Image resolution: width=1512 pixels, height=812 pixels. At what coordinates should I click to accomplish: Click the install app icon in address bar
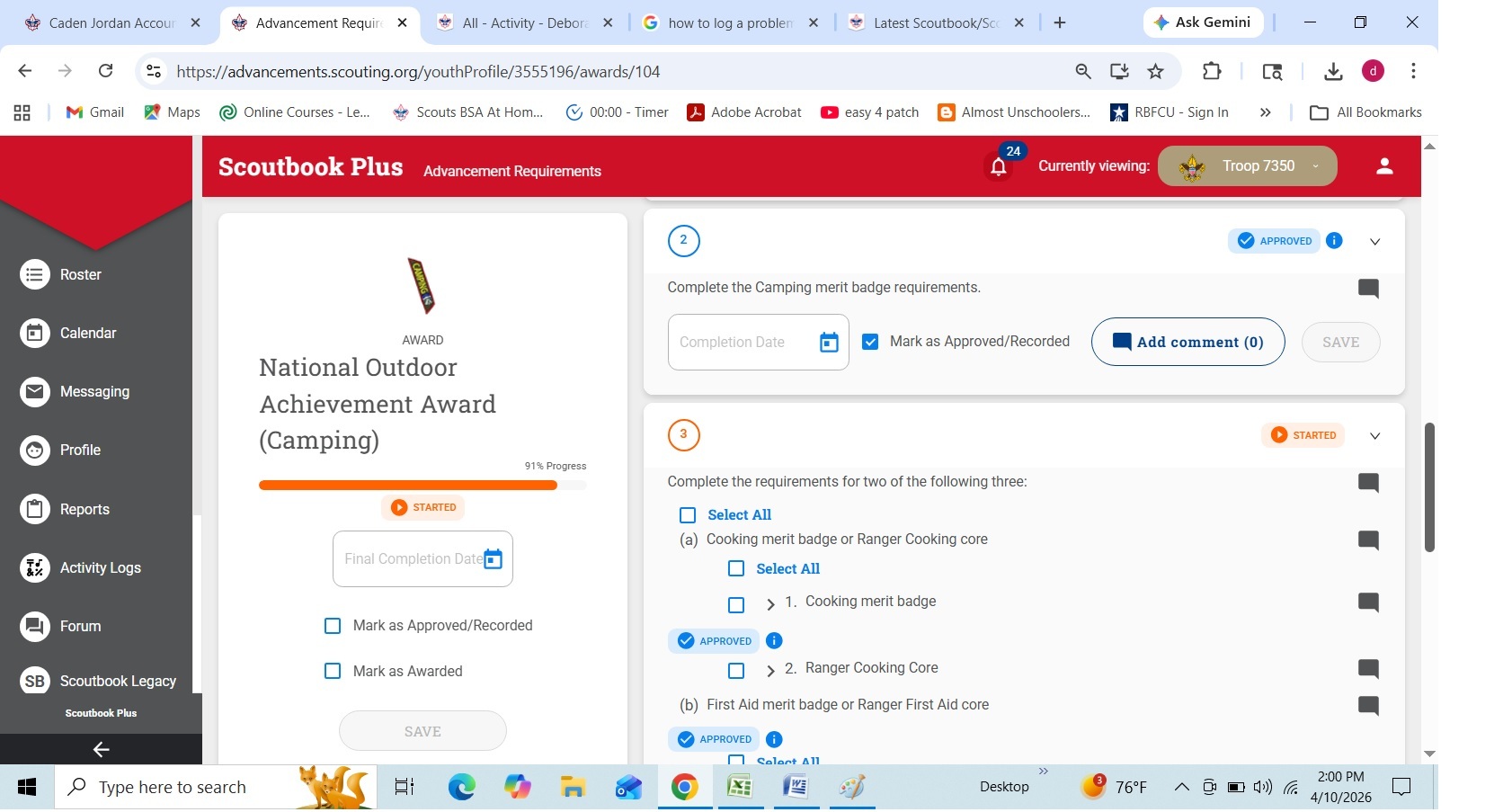click(1119, 71)
